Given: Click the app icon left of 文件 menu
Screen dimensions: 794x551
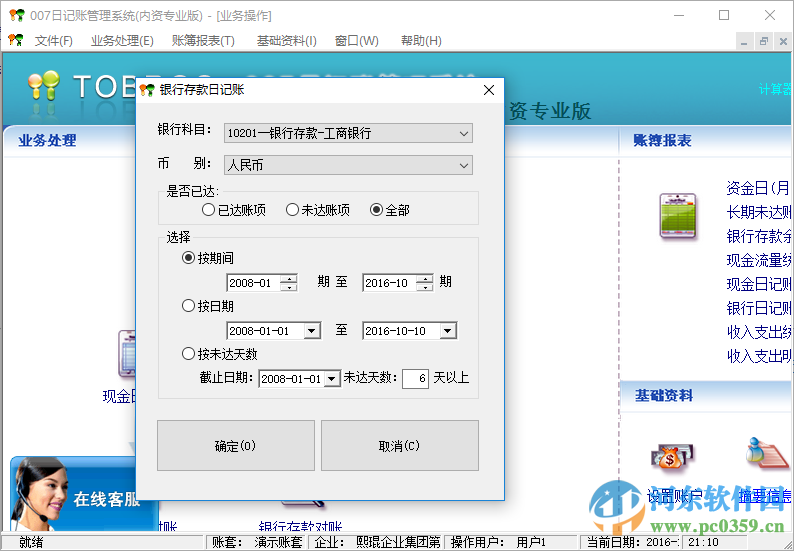Looking at the screenshot, I should click(x=16, y=40).
